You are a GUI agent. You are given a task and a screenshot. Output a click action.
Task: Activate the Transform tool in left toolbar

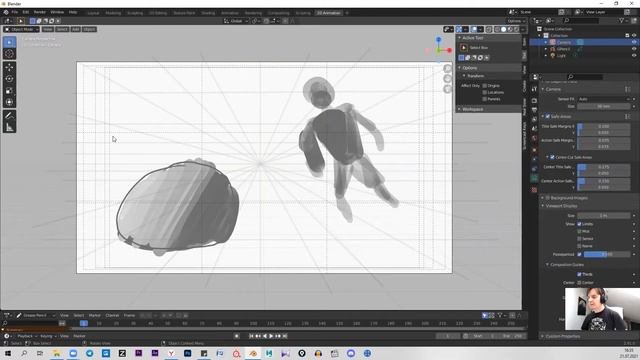point(10,102)
